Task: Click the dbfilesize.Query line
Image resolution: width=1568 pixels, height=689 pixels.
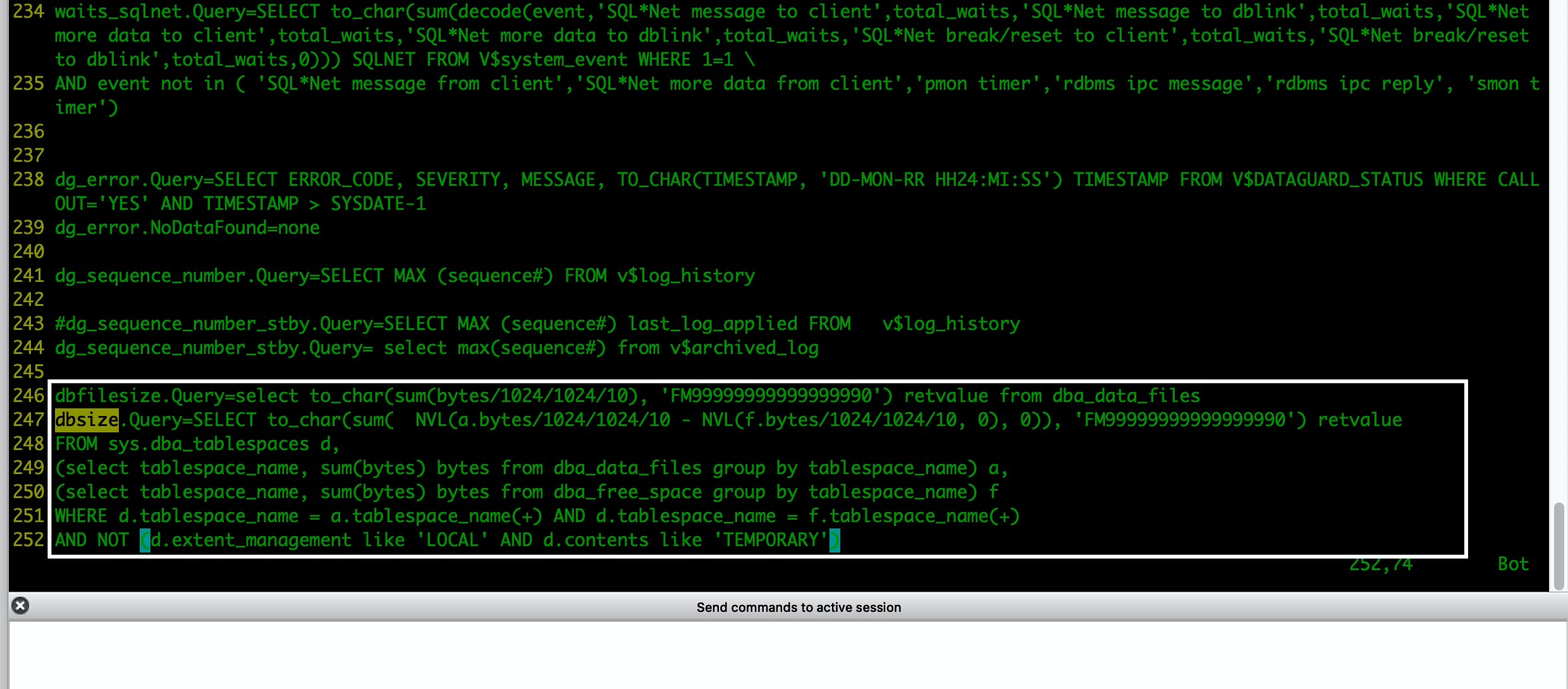Action: 316,395
